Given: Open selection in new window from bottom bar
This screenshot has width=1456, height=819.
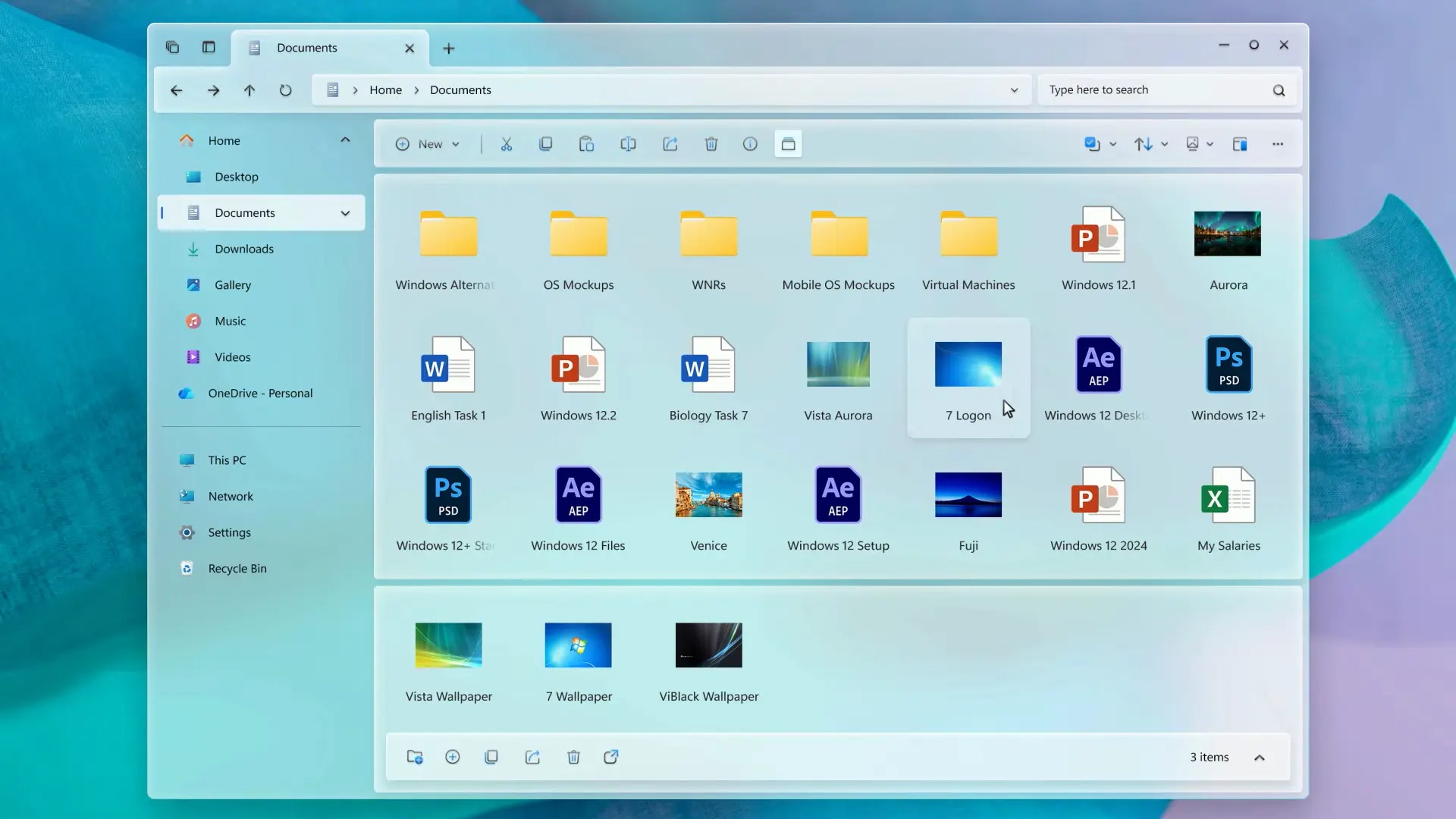Looking at the screenshot, I should pyautogui.click(x=611, y=757).
